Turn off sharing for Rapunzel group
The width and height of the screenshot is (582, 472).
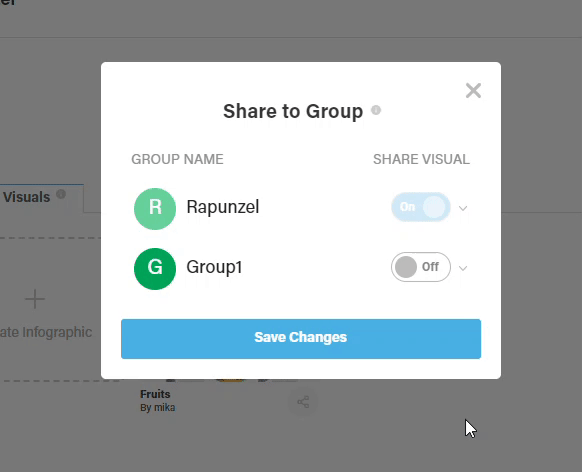421,207
